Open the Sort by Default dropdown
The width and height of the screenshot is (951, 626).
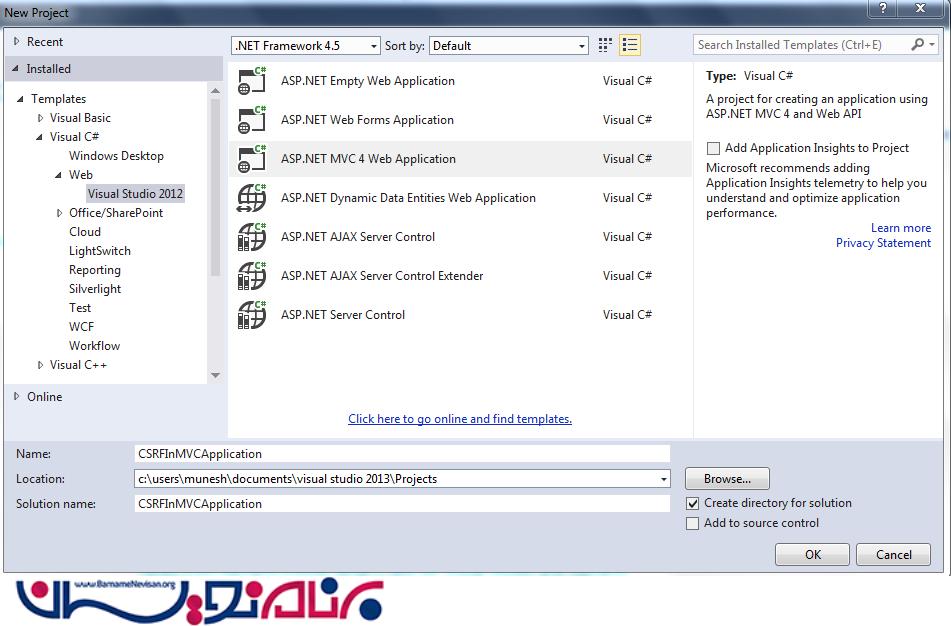pyautogui.click(x=508, y=46)
